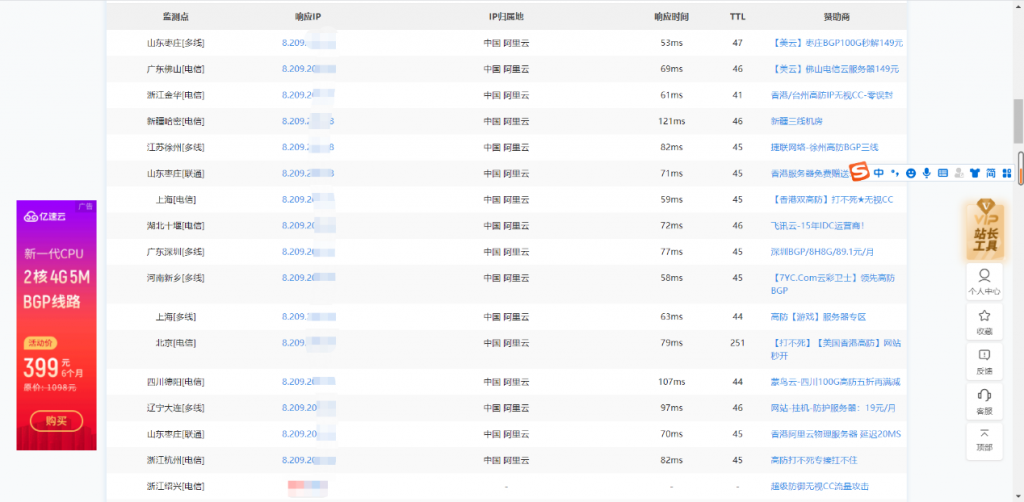1024x502 pixels.
Task: Click the 收藏 star icon
Action: [985, 321]
